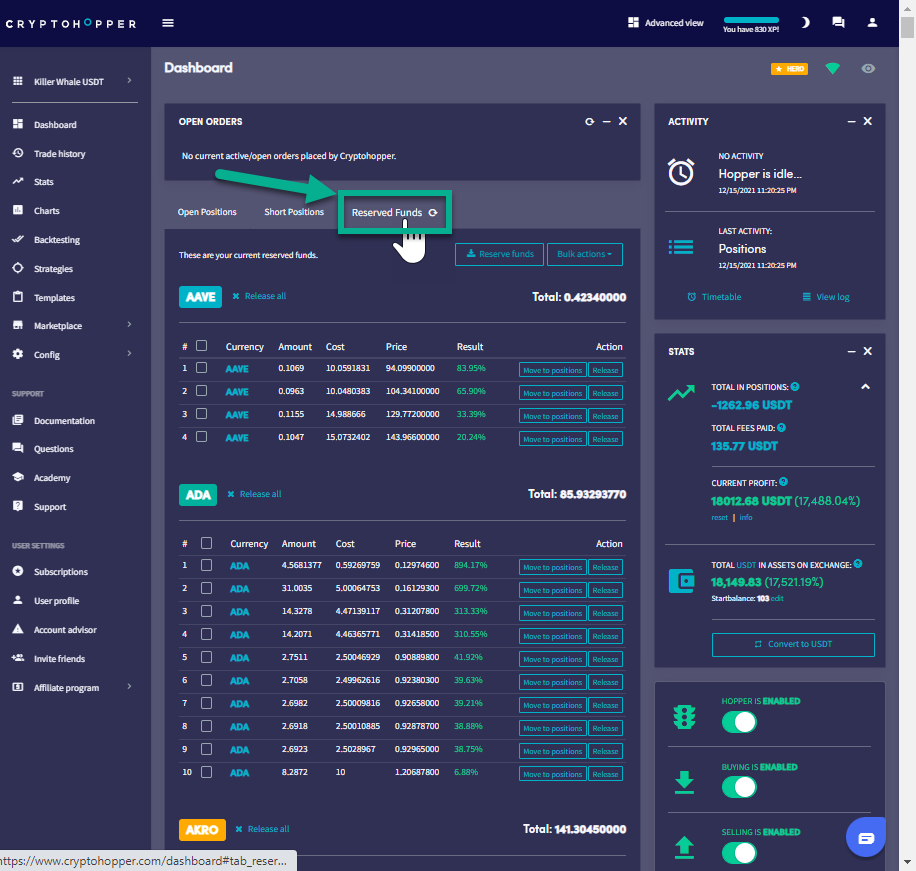Disable the Hopper enabled switch

[740, 722]
